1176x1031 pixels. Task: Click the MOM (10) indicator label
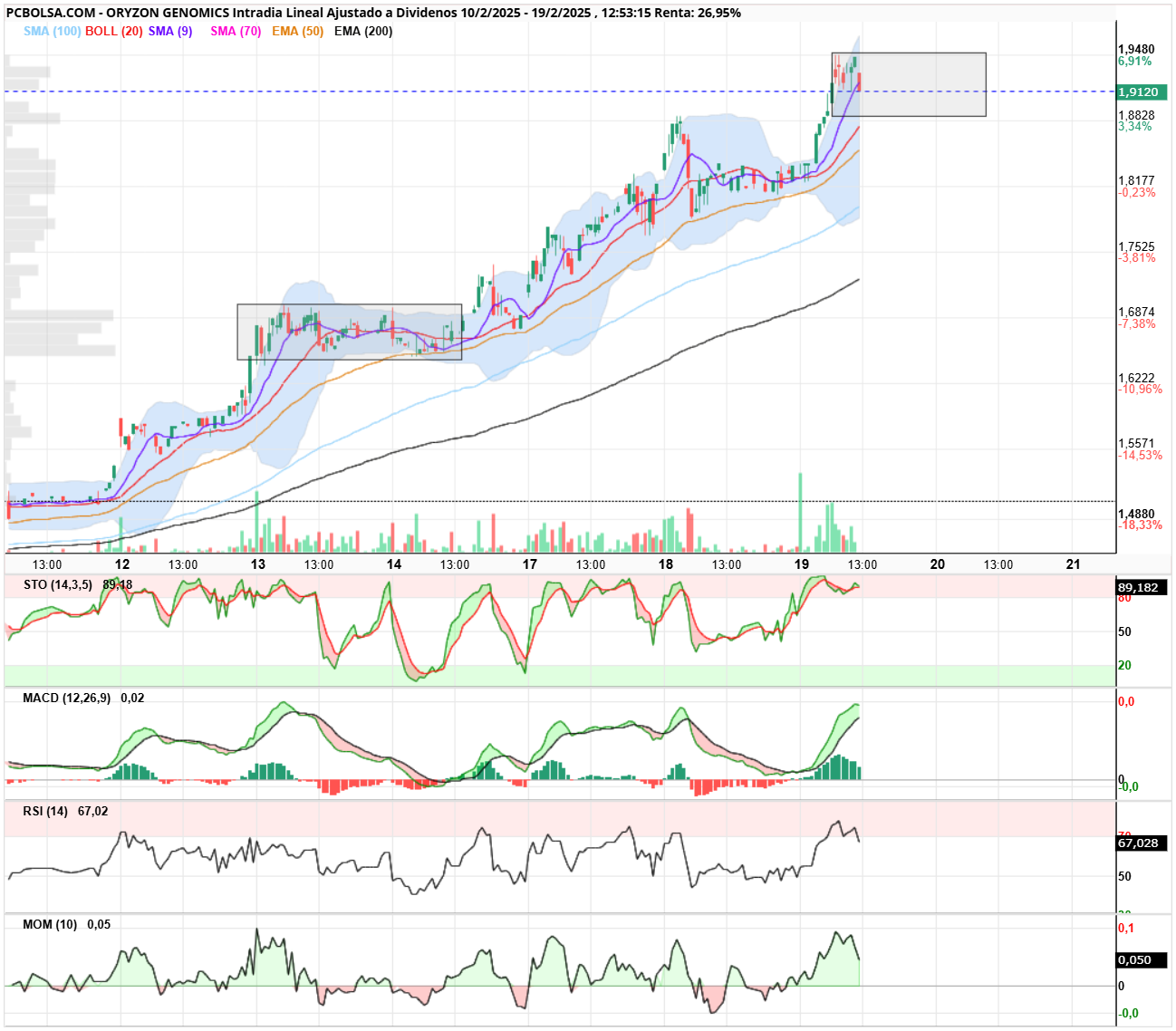coord(50,924)
